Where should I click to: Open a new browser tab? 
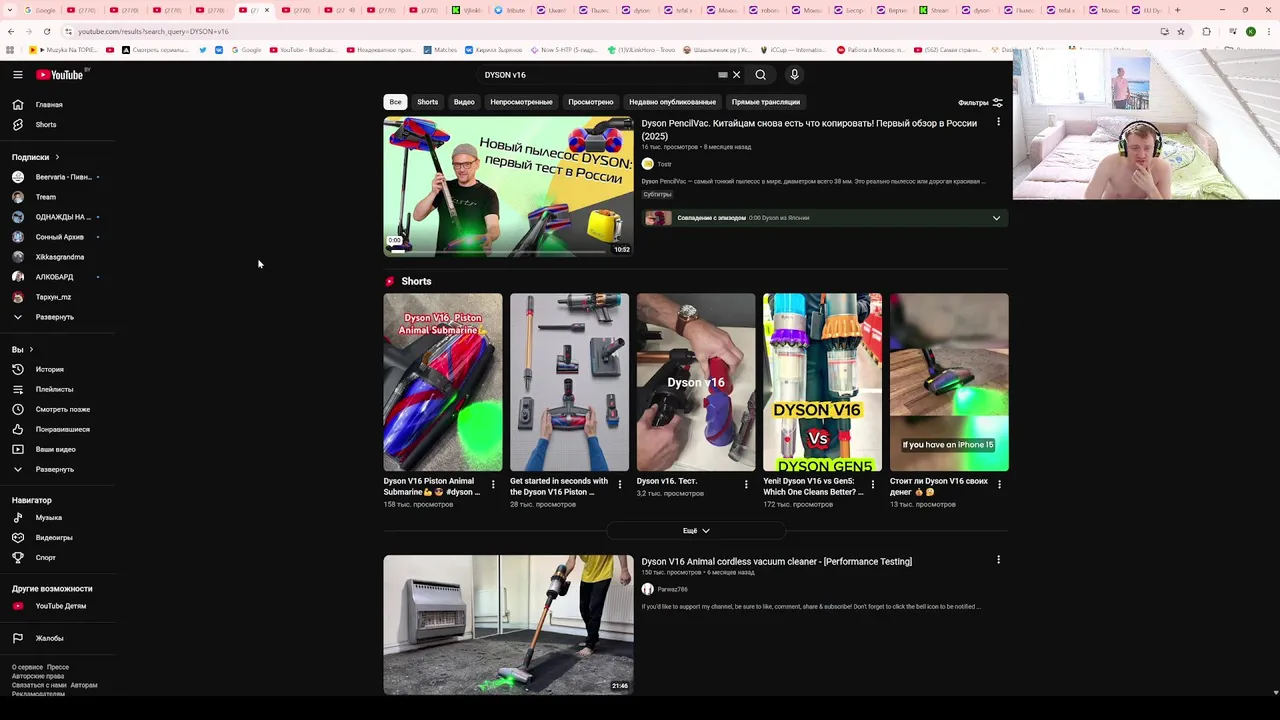pyautogui.click(x=1177, y=10)
